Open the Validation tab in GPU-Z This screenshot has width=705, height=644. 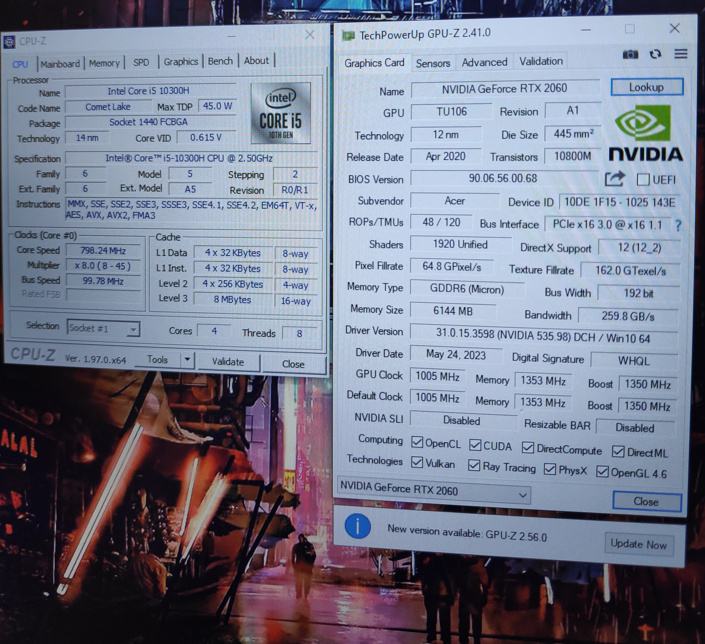pyautogui.click(x=541, y=61)
